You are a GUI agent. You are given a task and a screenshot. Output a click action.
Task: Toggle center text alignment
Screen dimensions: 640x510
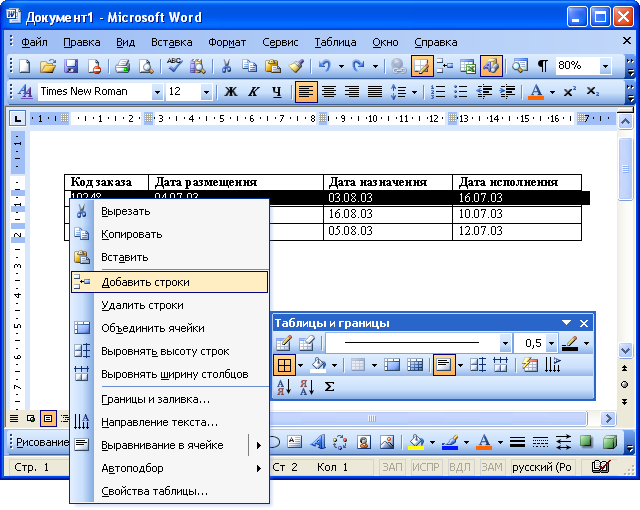point(329,92)
